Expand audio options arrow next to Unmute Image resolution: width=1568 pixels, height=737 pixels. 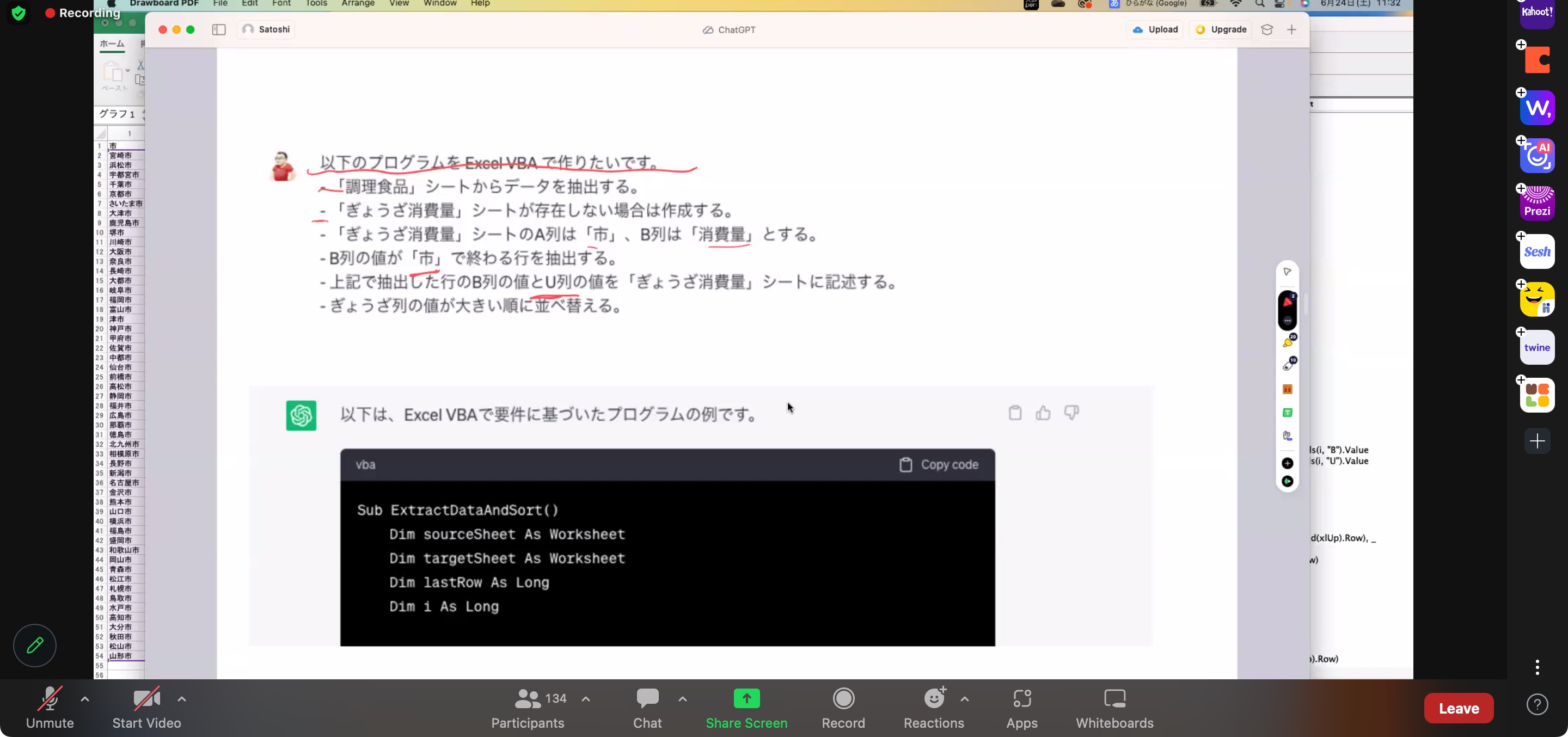[84, 699]
